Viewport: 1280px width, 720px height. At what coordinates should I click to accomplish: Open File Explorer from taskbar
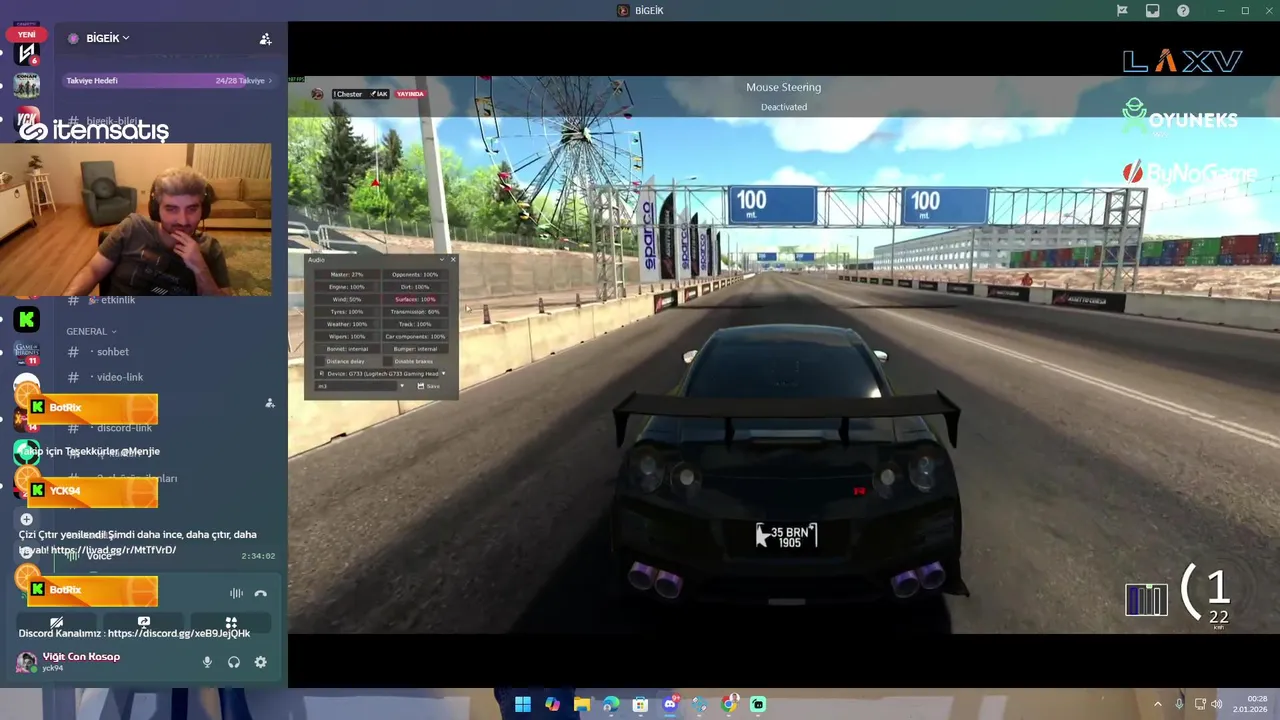click(582, 704)
